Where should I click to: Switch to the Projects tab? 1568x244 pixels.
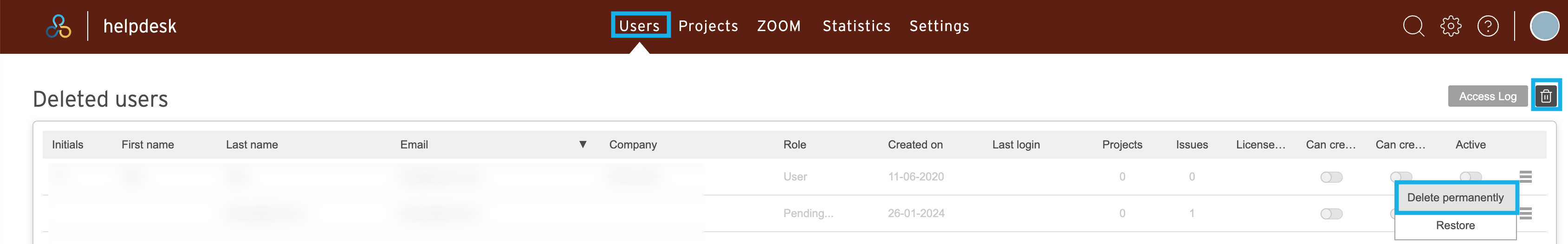(708, 26)
